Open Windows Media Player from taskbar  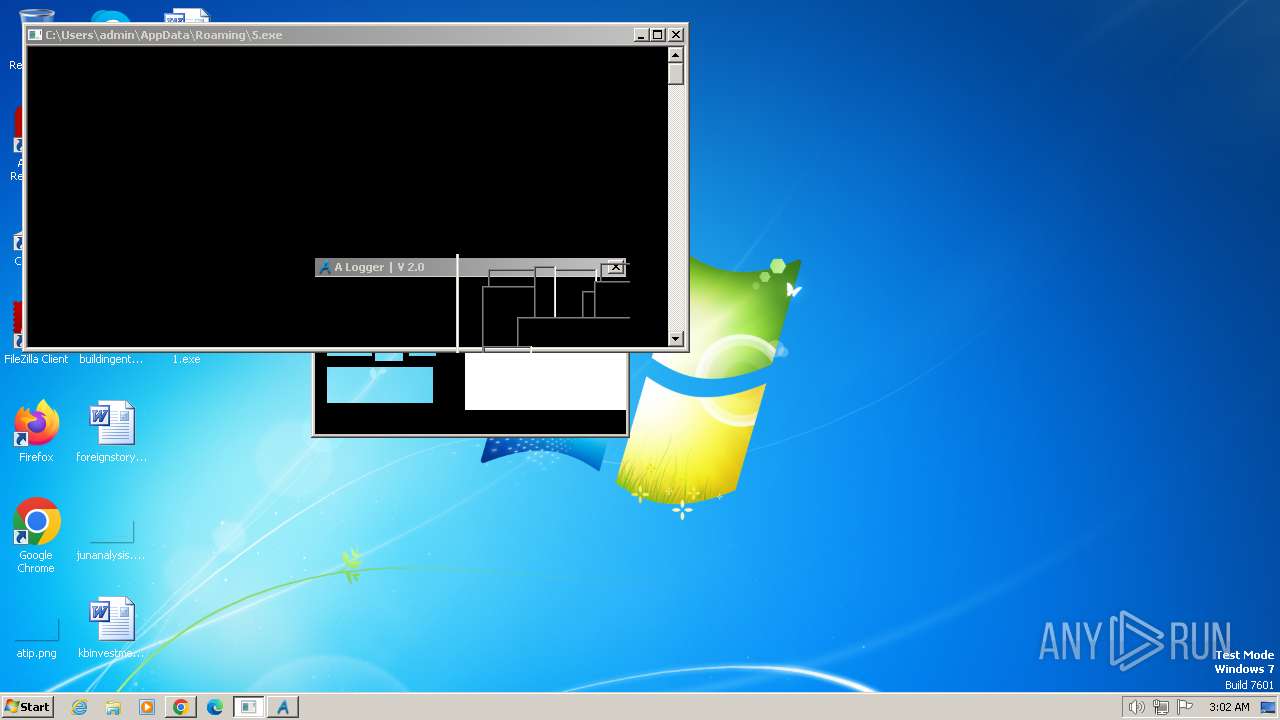click(x=147, y=707)
